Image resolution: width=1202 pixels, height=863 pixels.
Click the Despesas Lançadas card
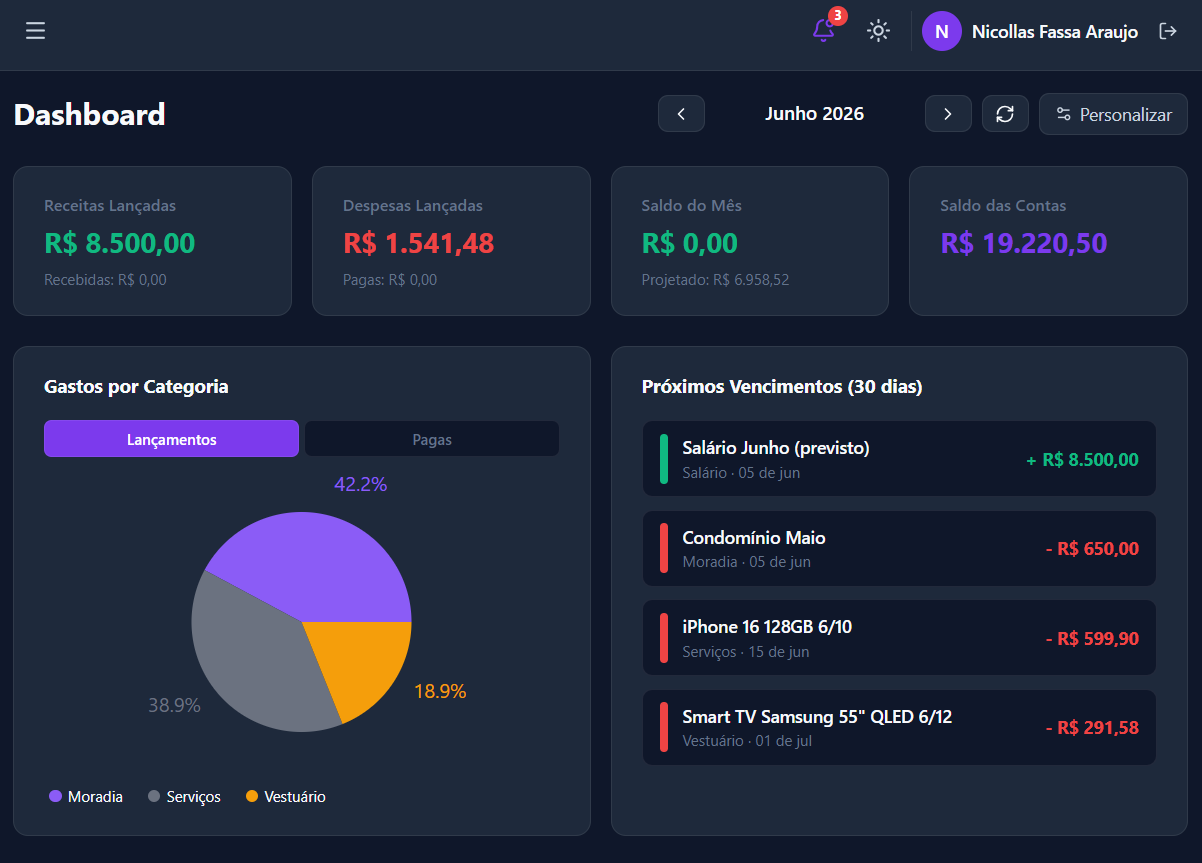click(x=451, y=241)
